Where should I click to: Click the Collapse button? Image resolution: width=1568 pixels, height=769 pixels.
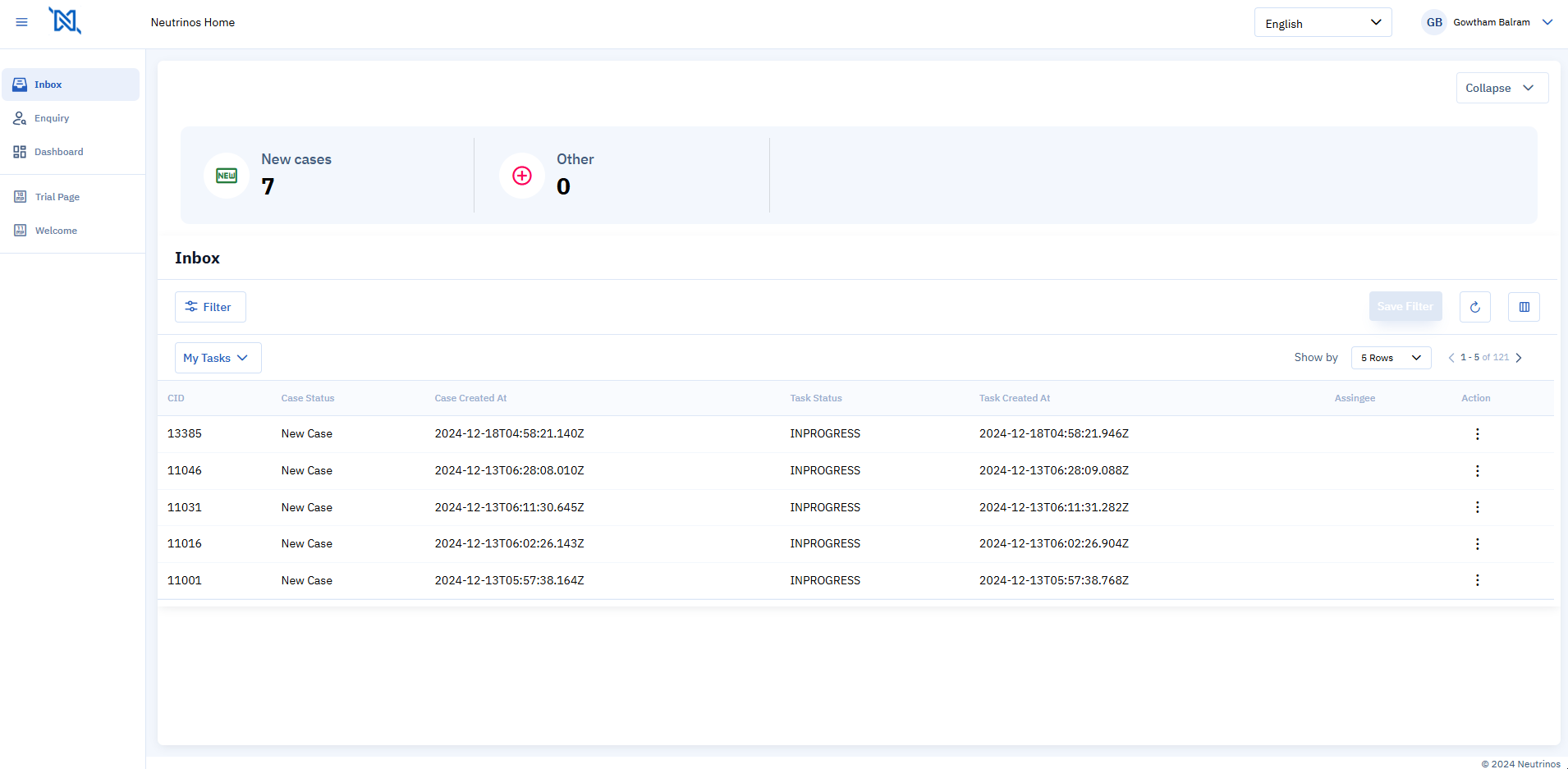tap(1502, 88)
